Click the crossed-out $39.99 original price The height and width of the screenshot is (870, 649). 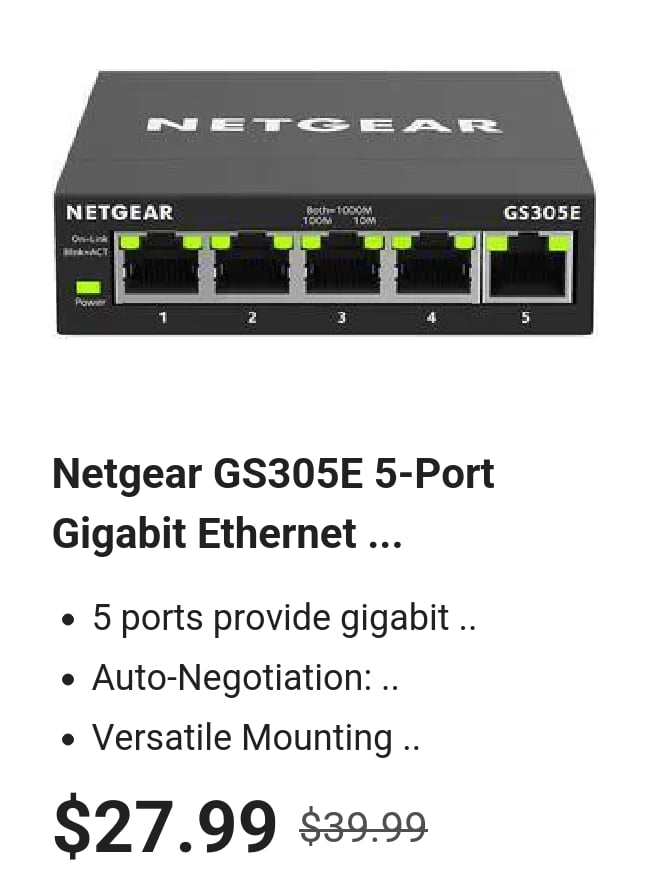tap(363, 827)
